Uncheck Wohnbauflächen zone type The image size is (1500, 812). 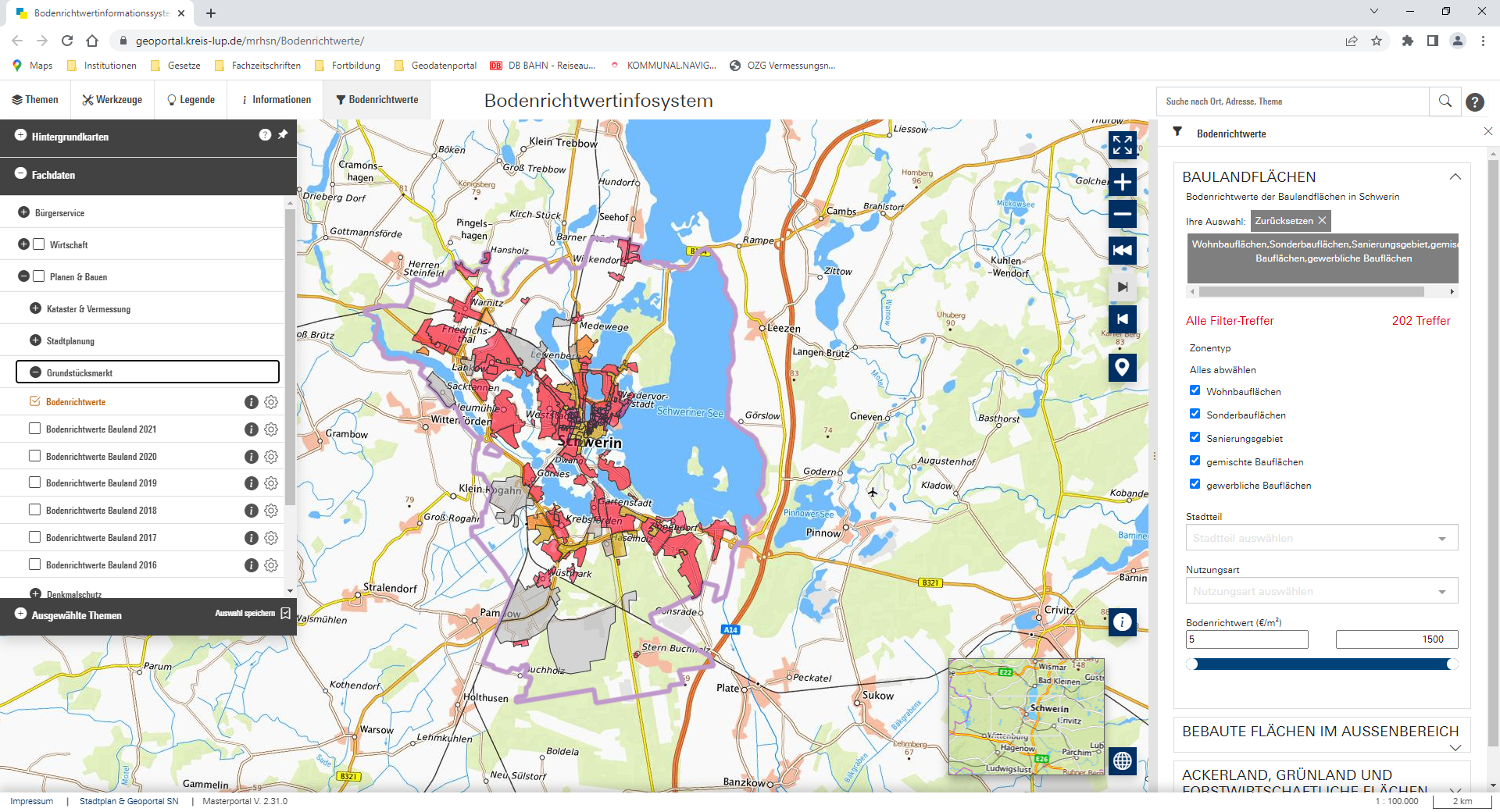1195,390
